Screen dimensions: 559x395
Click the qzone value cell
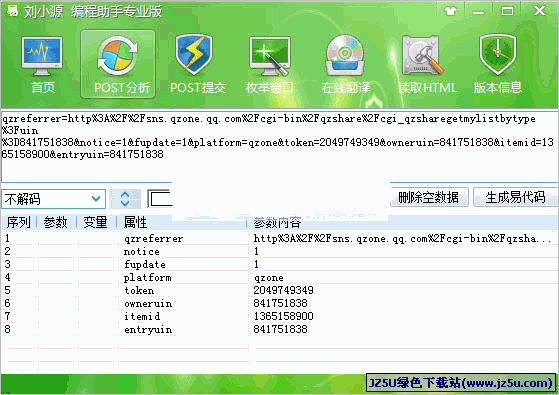[269, 278]
